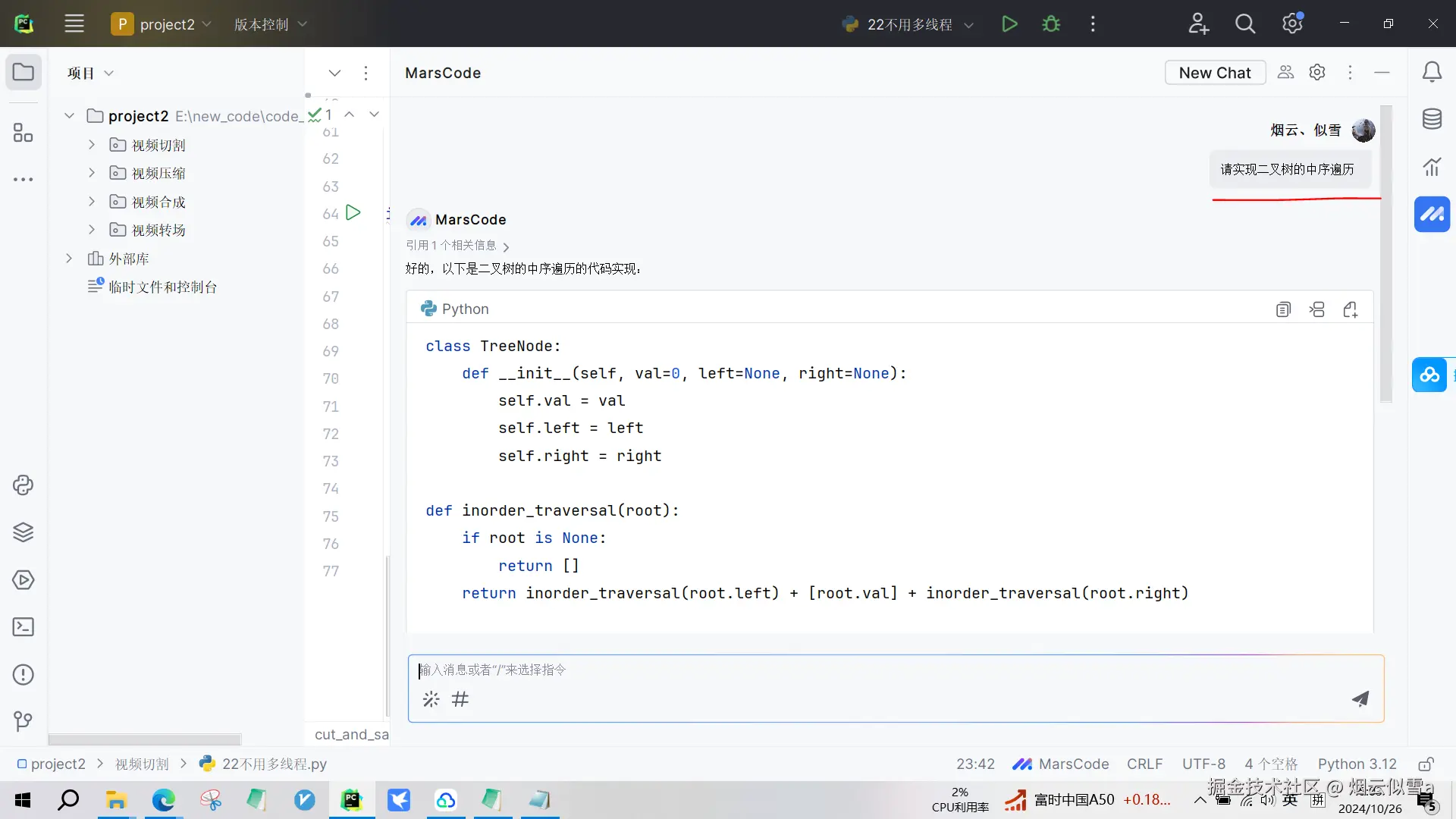The image size is (1456, 819).
Task: Click the insert code at cursor icon
Action: [x=1317, y=309]
